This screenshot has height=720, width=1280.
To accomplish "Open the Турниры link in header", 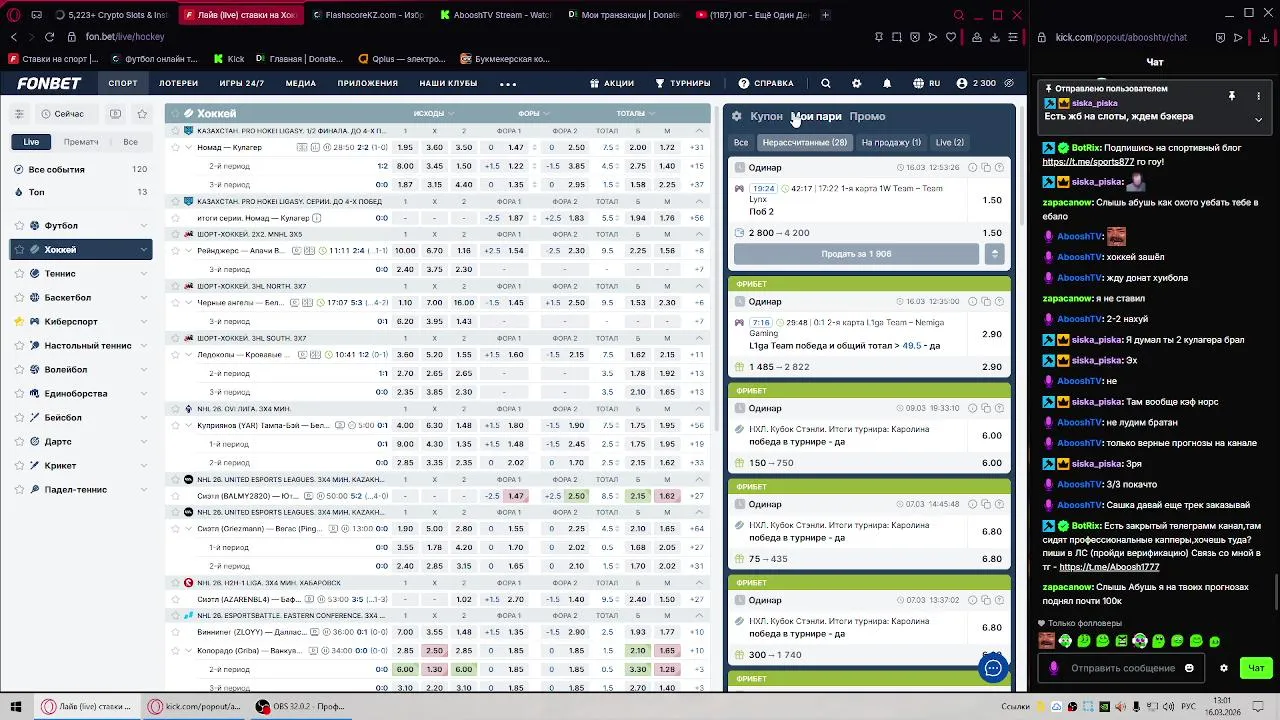I will [682, 83].
